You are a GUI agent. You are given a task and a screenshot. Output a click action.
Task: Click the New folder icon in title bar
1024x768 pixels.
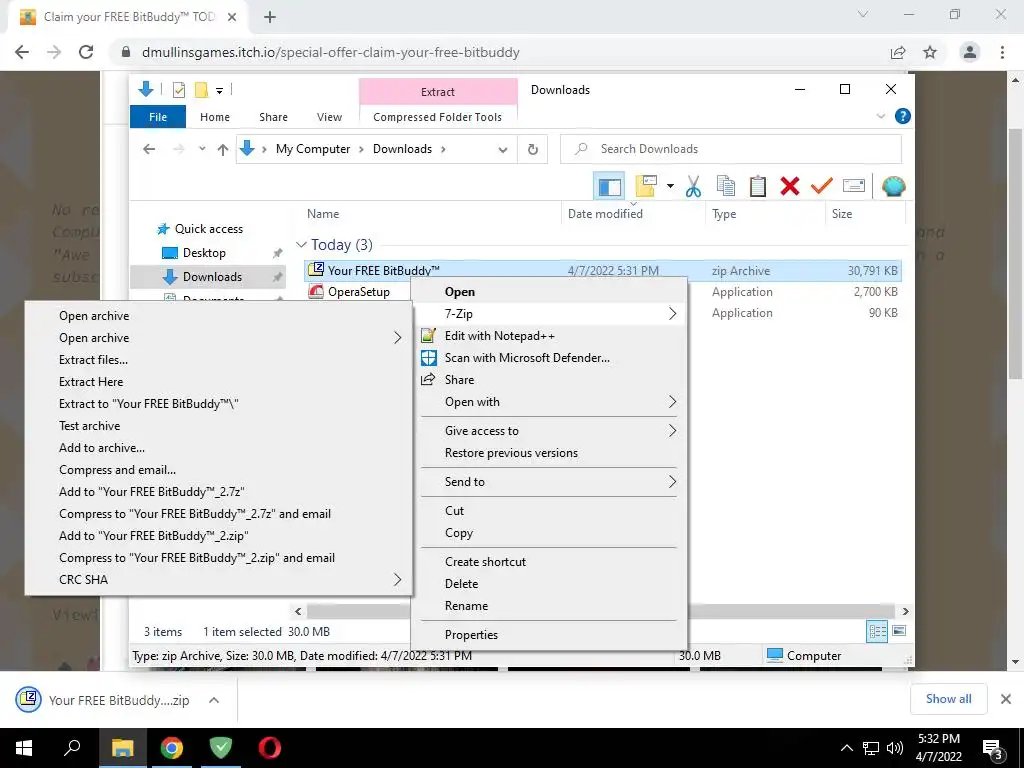click(201, 90)
